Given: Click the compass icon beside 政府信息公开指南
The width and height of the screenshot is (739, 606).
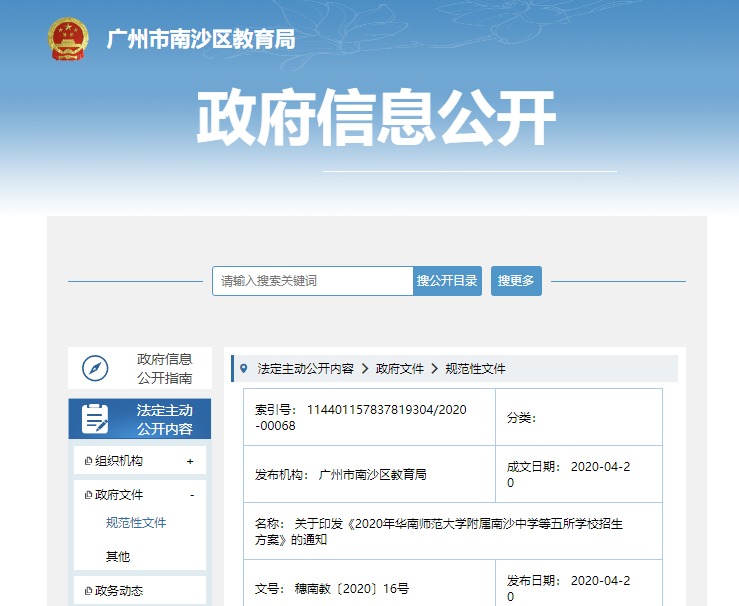Looking at the screenshot, I should click(x=95, y=368).
